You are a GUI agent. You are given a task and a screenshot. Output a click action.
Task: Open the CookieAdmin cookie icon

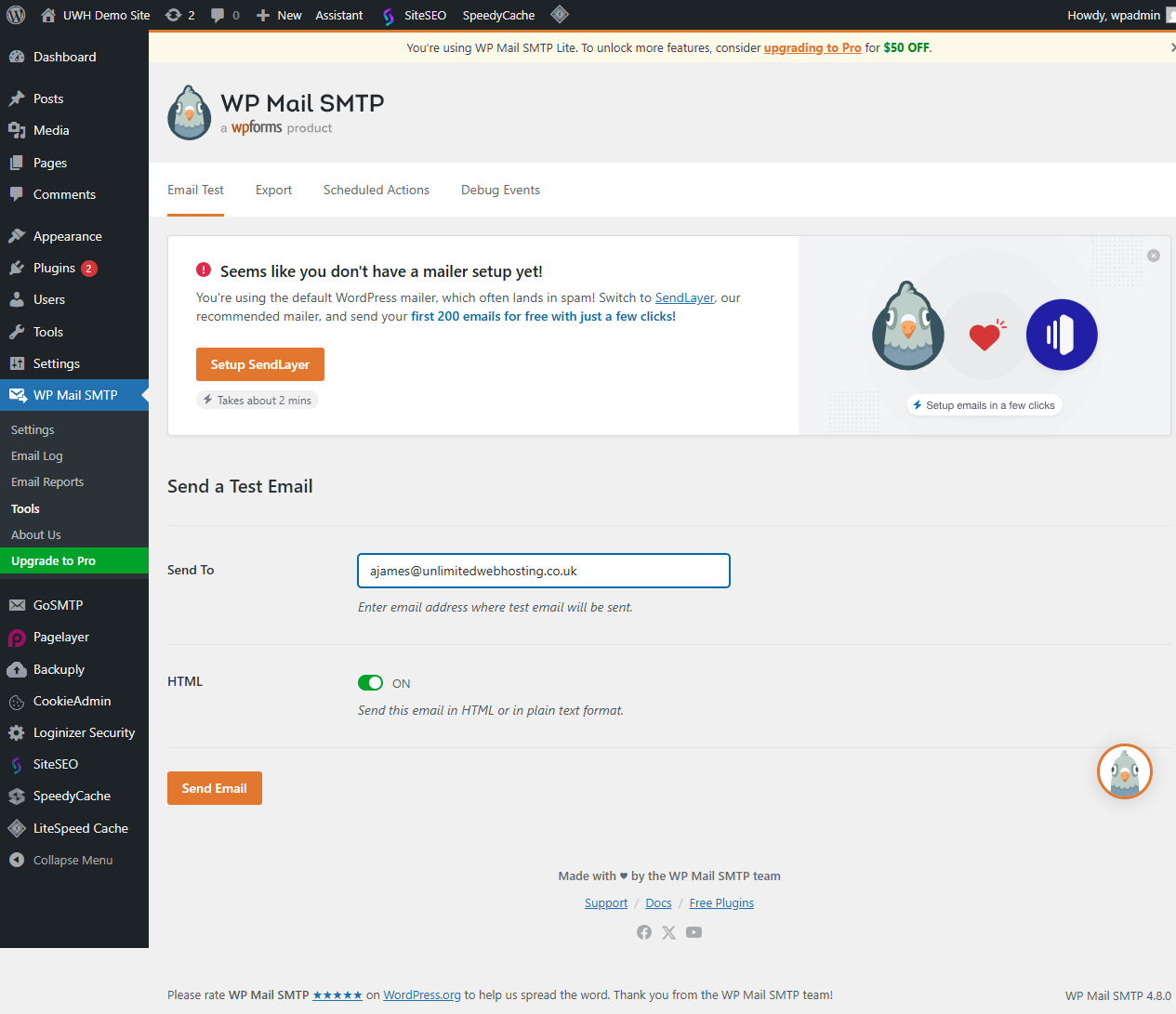(17, 702)
